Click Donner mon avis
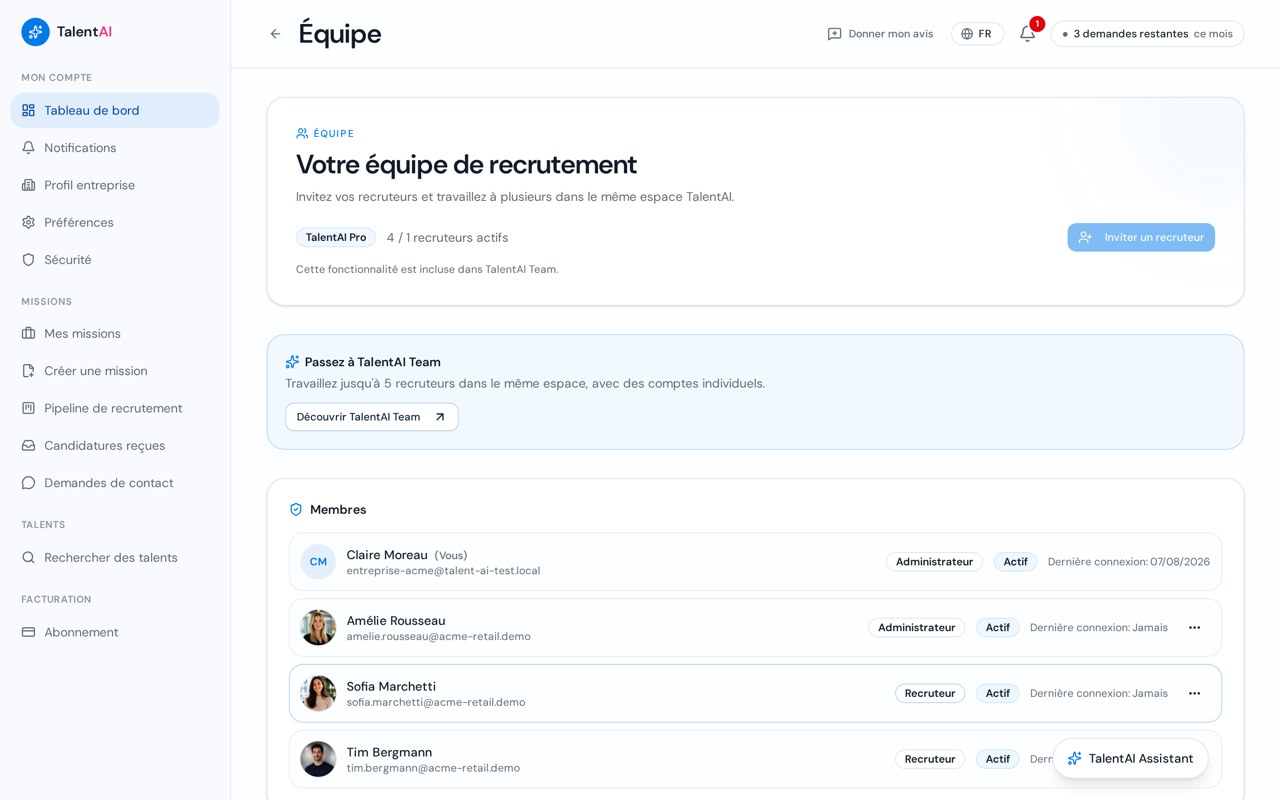 click(880, 34)
